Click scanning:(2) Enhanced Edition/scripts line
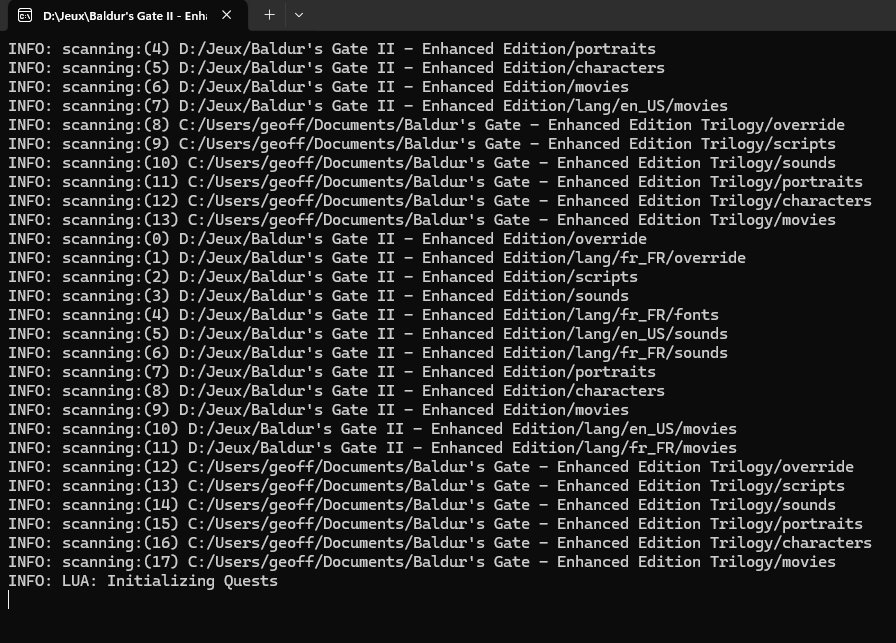Image resolution: width=896 pixels, height=643 pixels. tap(323, 277)
